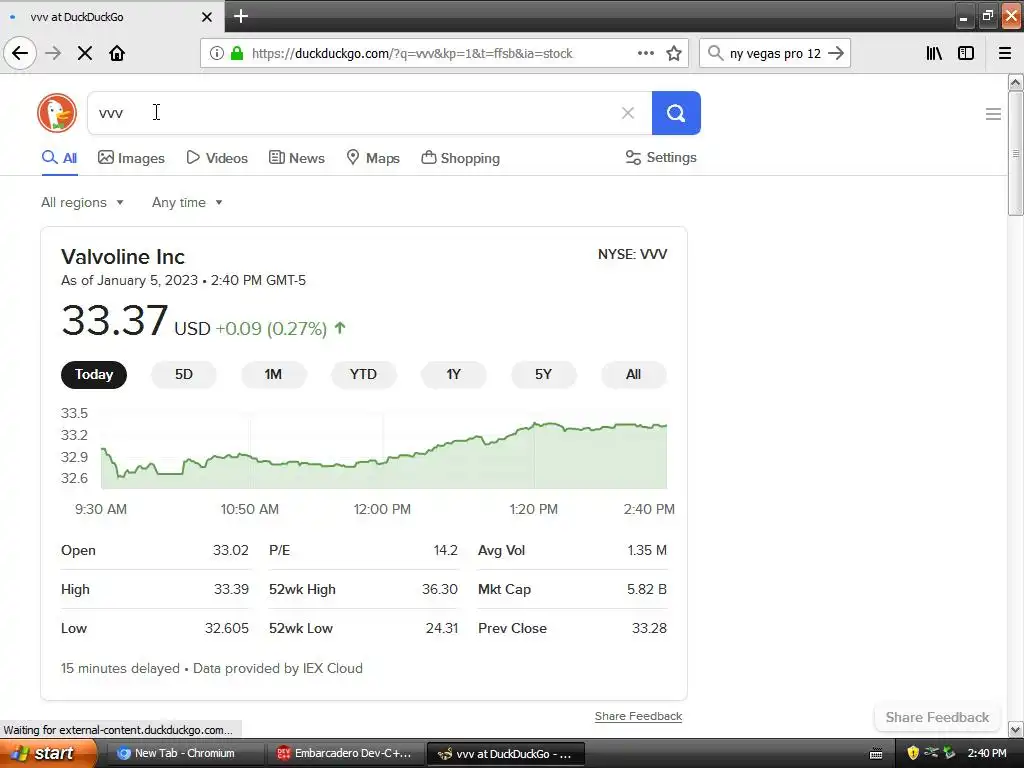Select the Today chart range

click(94, 374)
